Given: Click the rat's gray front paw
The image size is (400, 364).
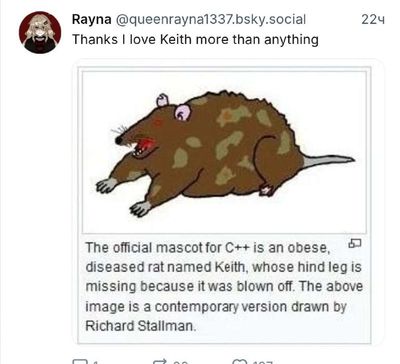Looking at the screenshot, I should 106,185.
